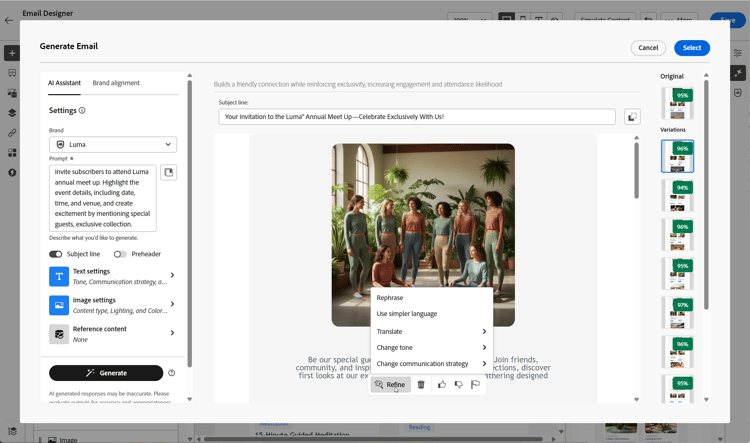The width and height of the screenshot is (750, 443).
Task: Click the scroll down arrow of email preview
Action: 636,399
